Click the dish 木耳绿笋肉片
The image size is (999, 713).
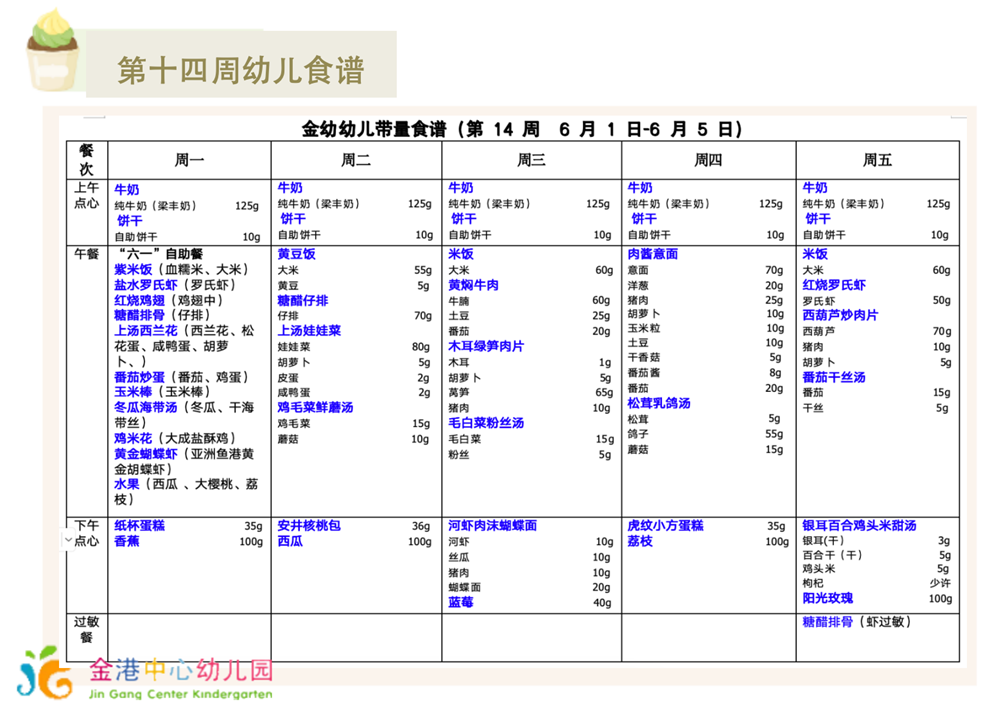[x=486, y=346]
